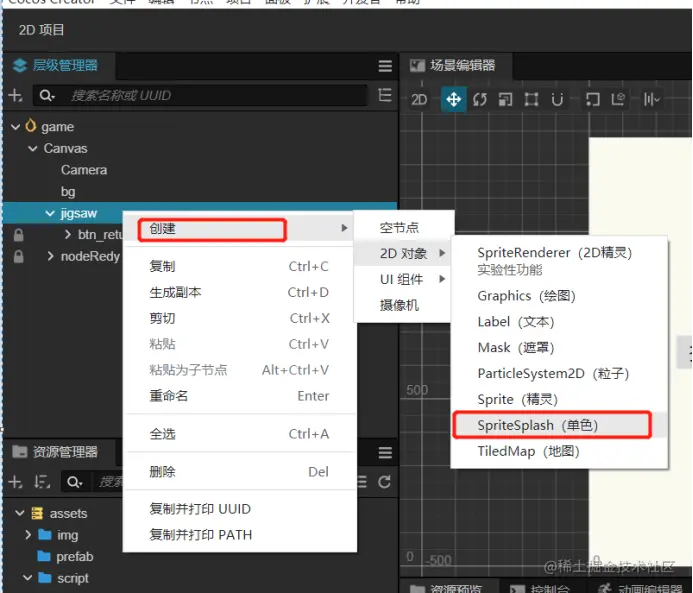Choose 复制并打印 UUID
Viewport: 693px width, 593px height.
(240, 509)
